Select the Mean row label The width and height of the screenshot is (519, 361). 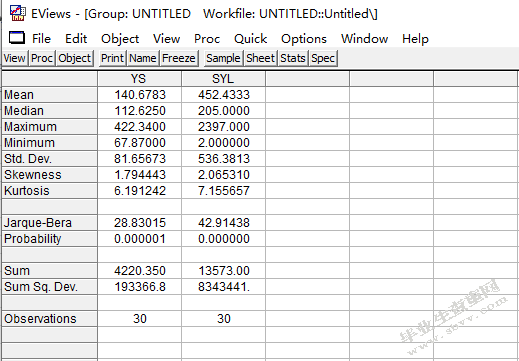click(x=49, y=95)
